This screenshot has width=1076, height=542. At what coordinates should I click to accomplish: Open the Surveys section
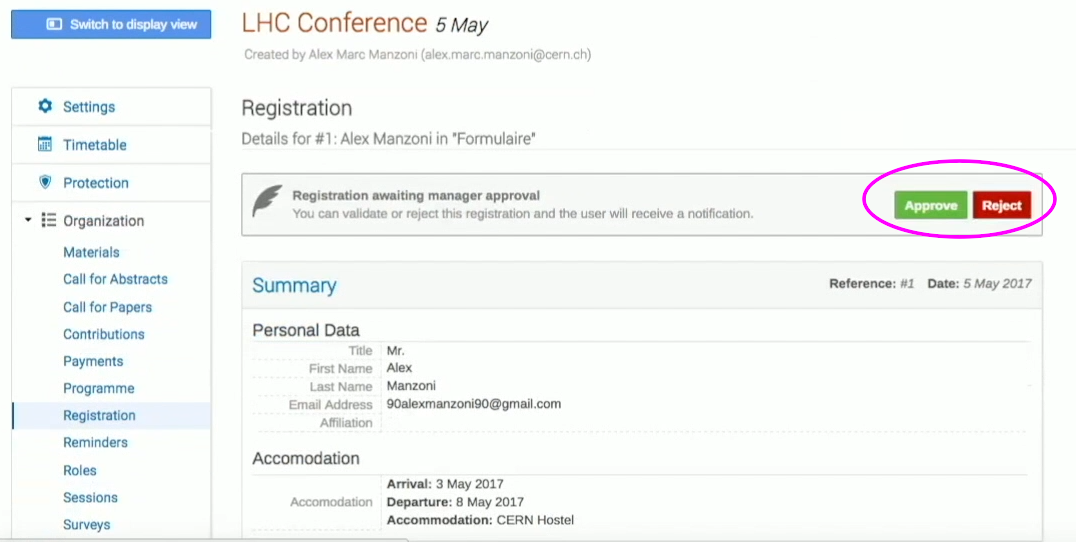pyautogui.click(x=86, y=525)
